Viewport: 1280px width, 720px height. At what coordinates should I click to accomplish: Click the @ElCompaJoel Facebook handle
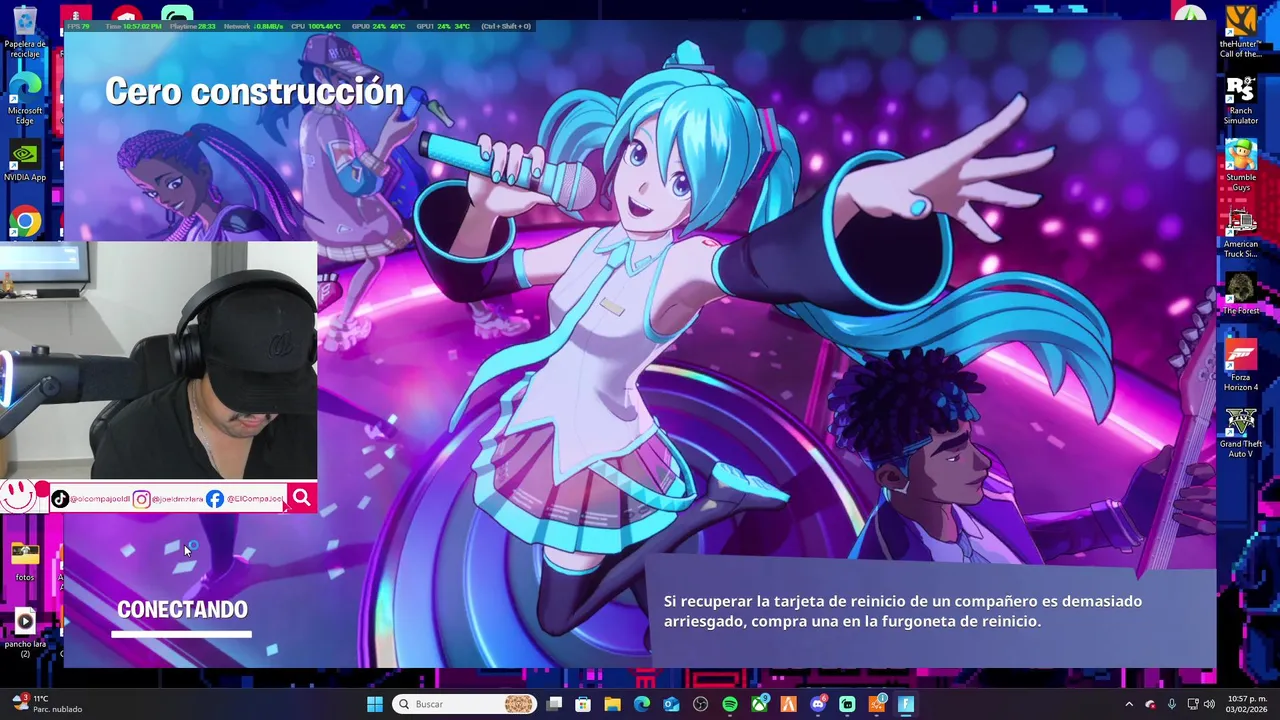[255, 499]
